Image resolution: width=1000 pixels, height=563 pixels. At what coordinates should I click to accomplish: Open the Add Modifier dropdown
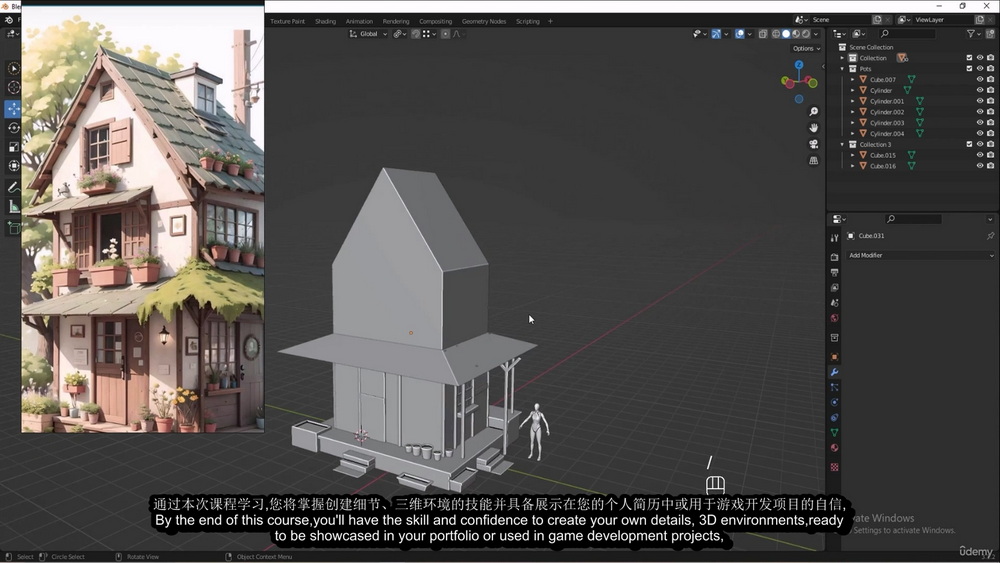tap(920, 256)
